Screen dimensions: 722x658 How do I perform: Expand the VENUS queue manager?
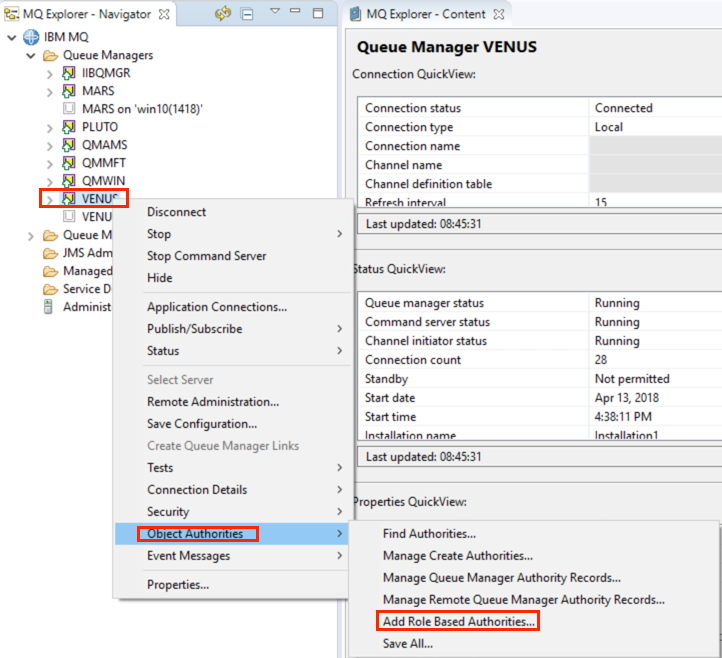[50, 199]
